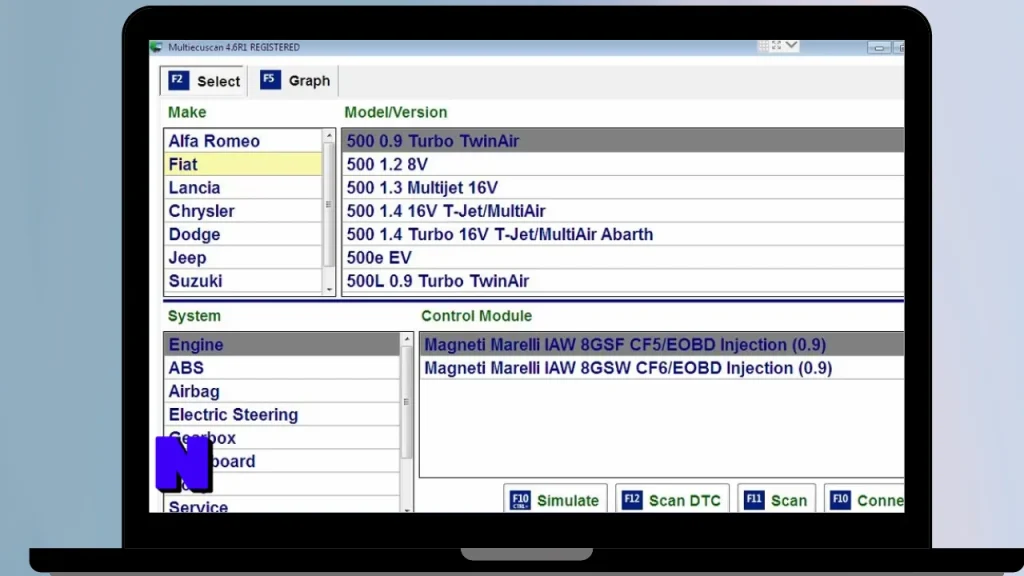Click System list scroll up arrow
The width and height of the screenshot is (1024, 576).
tap(407, 339)
